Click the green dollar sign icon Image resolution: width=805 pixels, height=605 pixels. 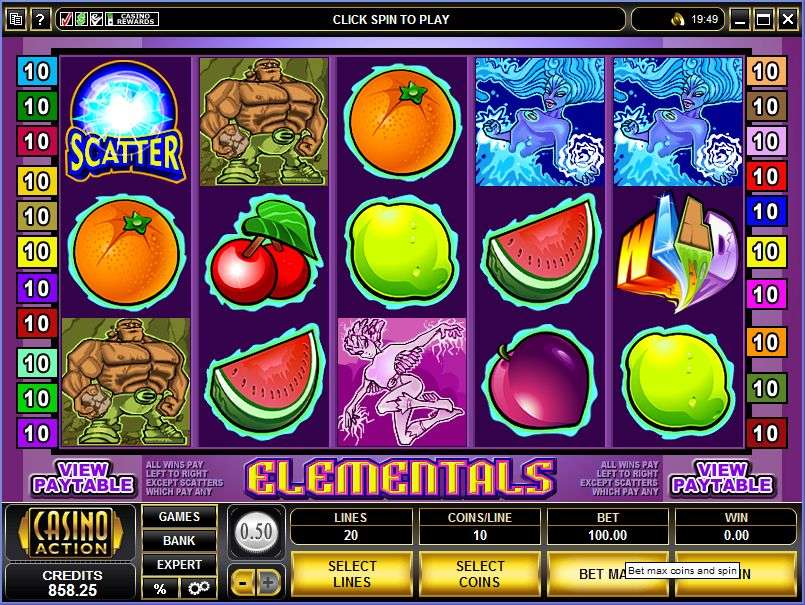point(81,20)
